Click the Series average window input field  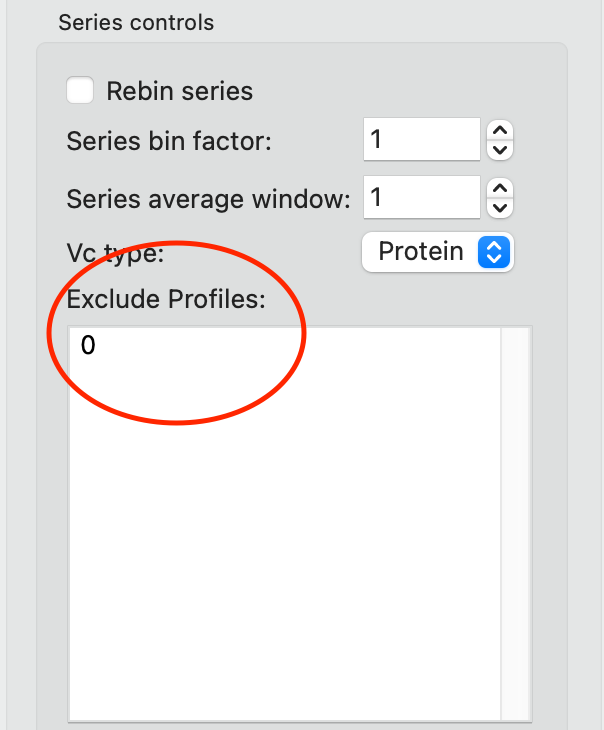pyautogui.click(x=421, y=197)
